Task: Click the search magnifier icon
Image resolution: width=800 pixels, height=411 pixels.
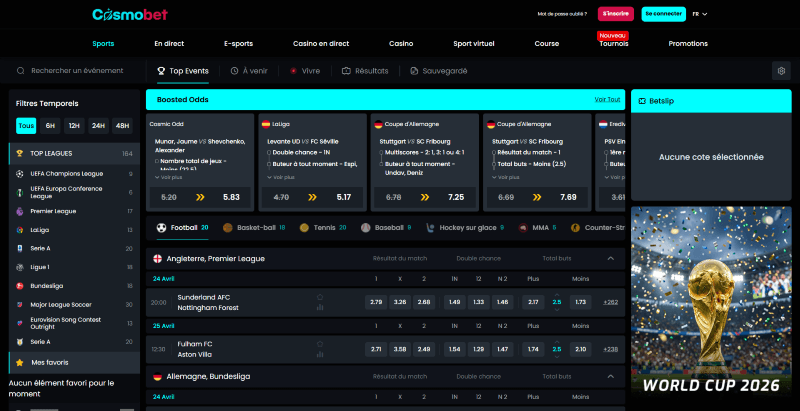Action: pyautogui.click(x=20, y=71)
